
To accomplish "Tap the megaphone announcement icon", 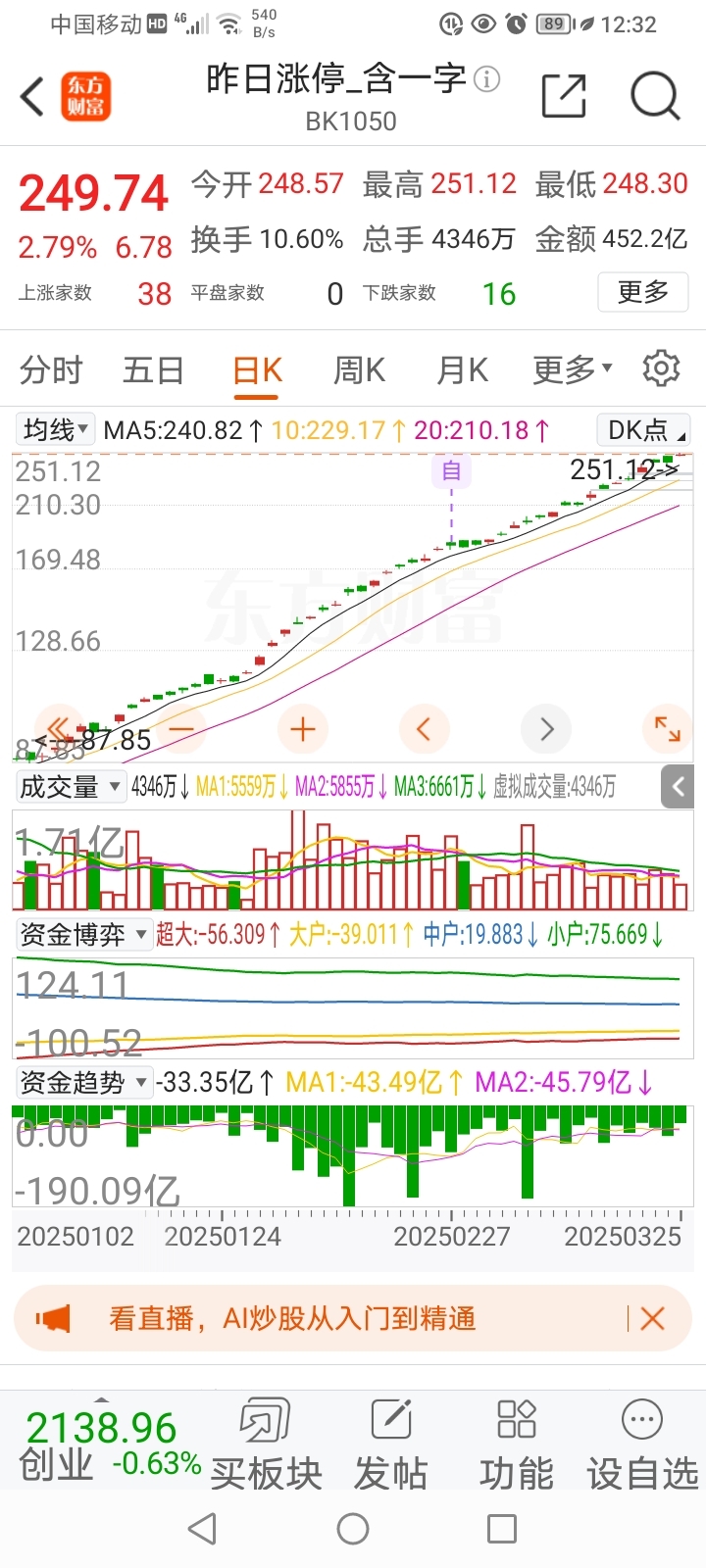I will pos(54,1318).
